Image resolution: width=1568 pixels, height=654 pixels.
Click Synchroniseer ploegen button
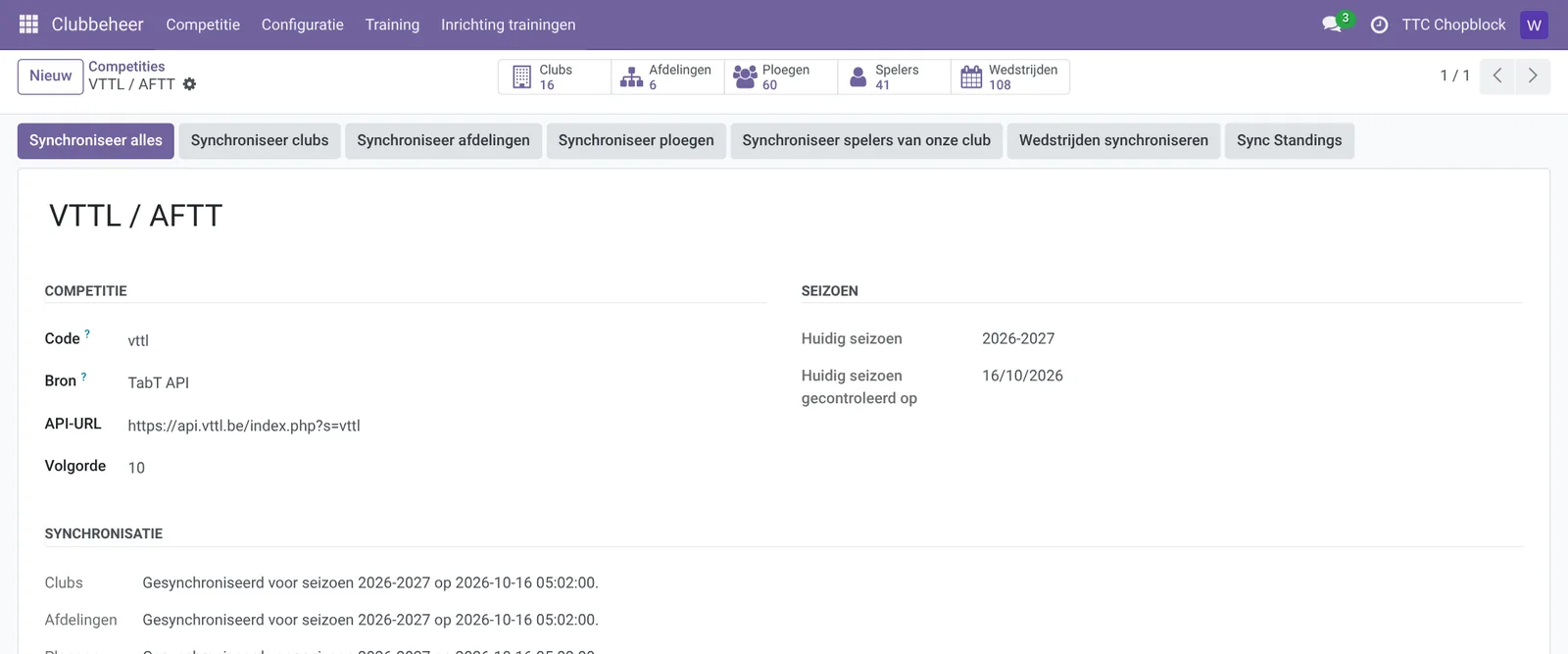coord(636,140)
